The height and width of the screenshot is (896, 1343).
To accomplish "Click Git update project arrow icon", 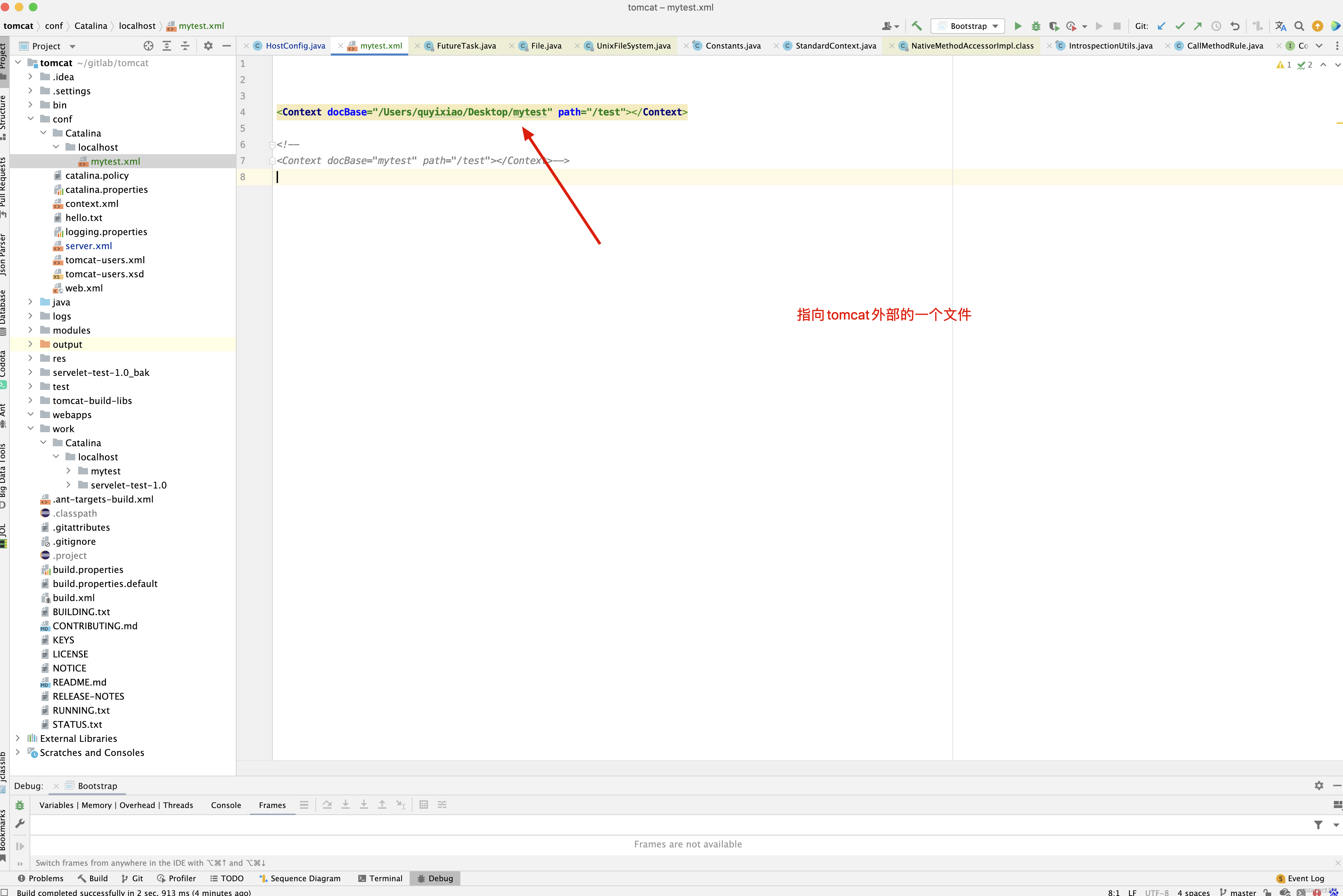I will click(1161, 26).
